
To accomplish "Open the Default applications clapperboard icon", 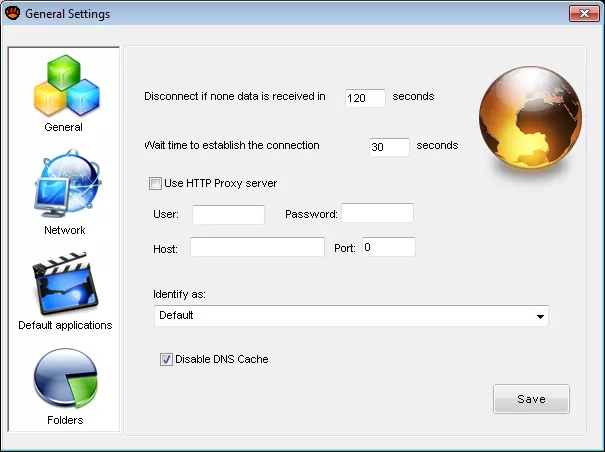I will click(65, 283).
